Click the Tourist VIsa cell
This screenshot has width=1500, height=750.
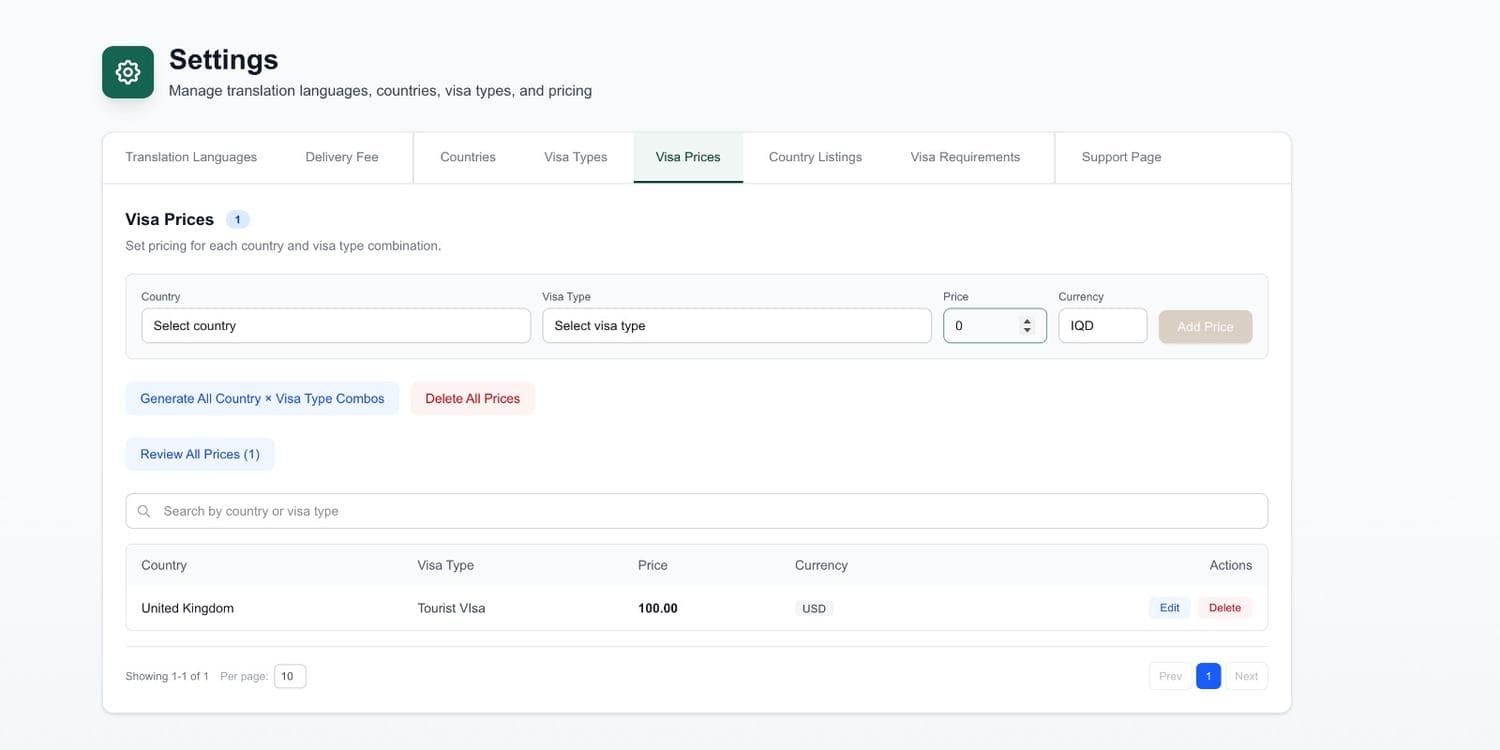[451, 608]
